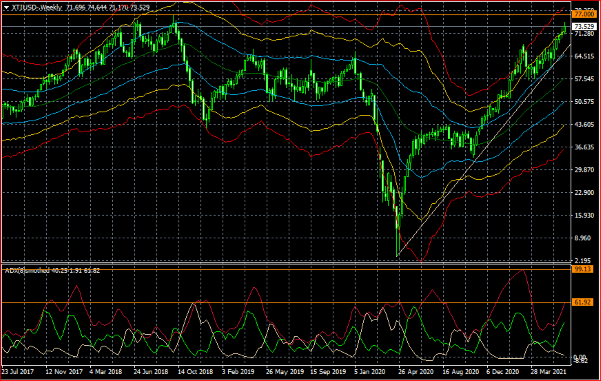Click the 26 May 2019 date label

point(284,371)
